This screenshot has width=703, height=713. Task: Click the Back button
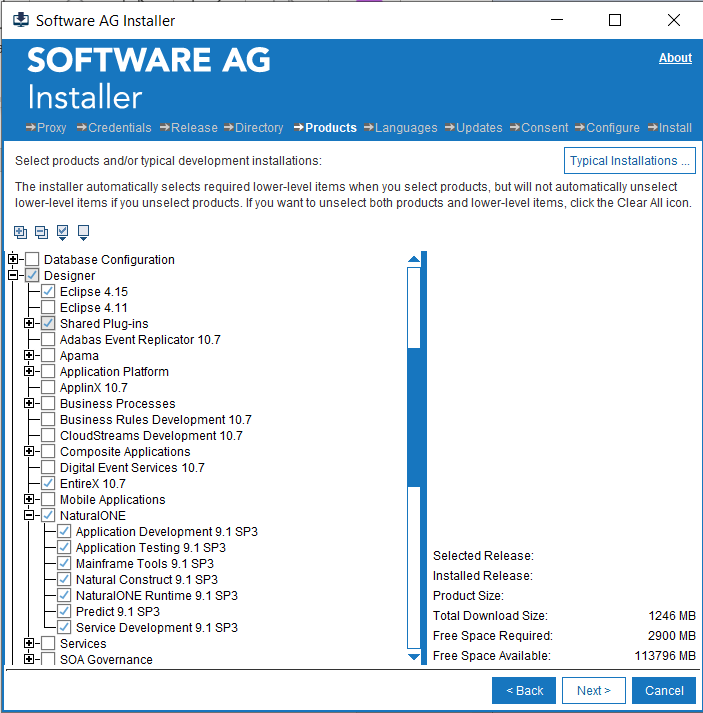click(524, 690)
